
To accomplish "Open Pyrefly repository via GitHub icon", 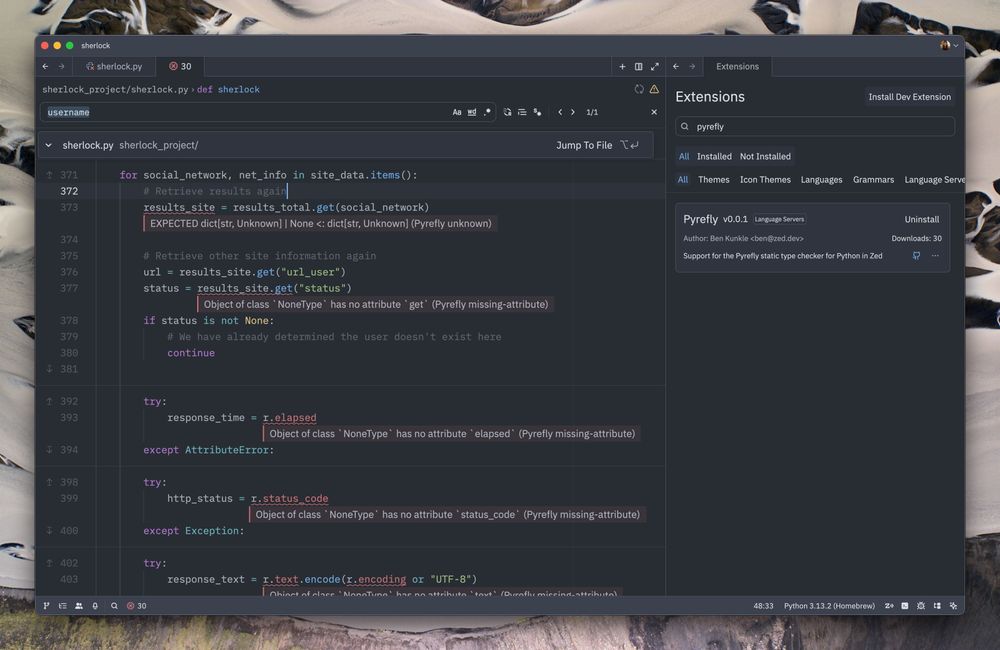I will [916, 256].
